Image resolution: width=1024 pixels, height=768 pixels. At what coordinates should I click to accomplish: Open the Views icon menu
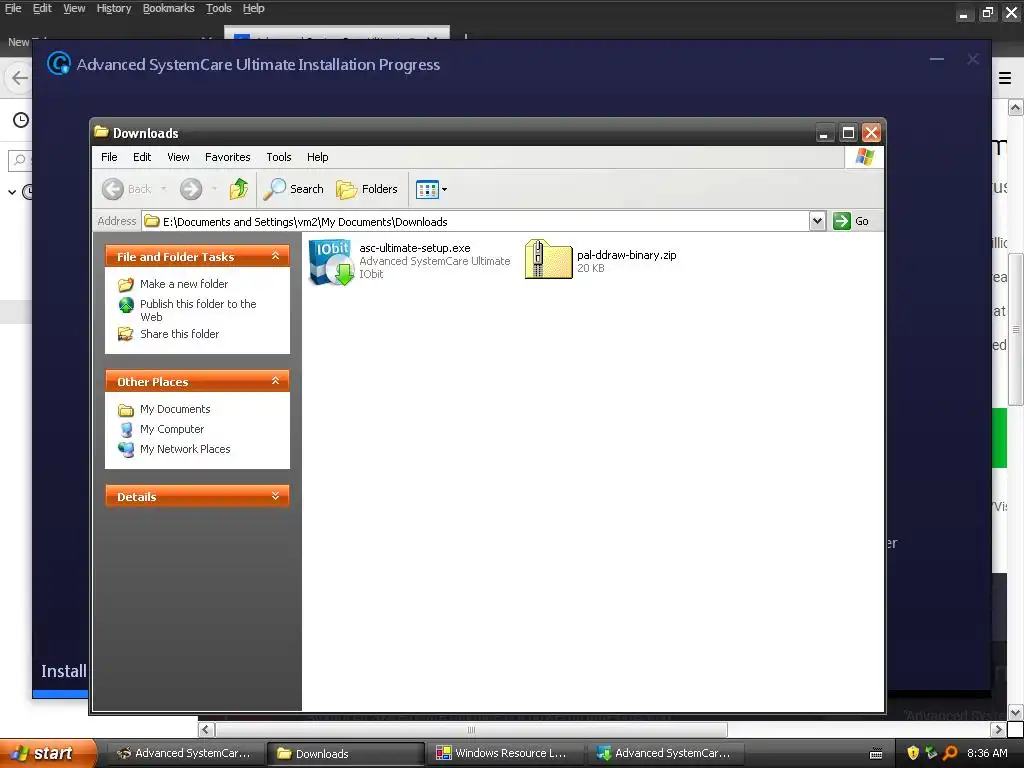tap(431, 189)
